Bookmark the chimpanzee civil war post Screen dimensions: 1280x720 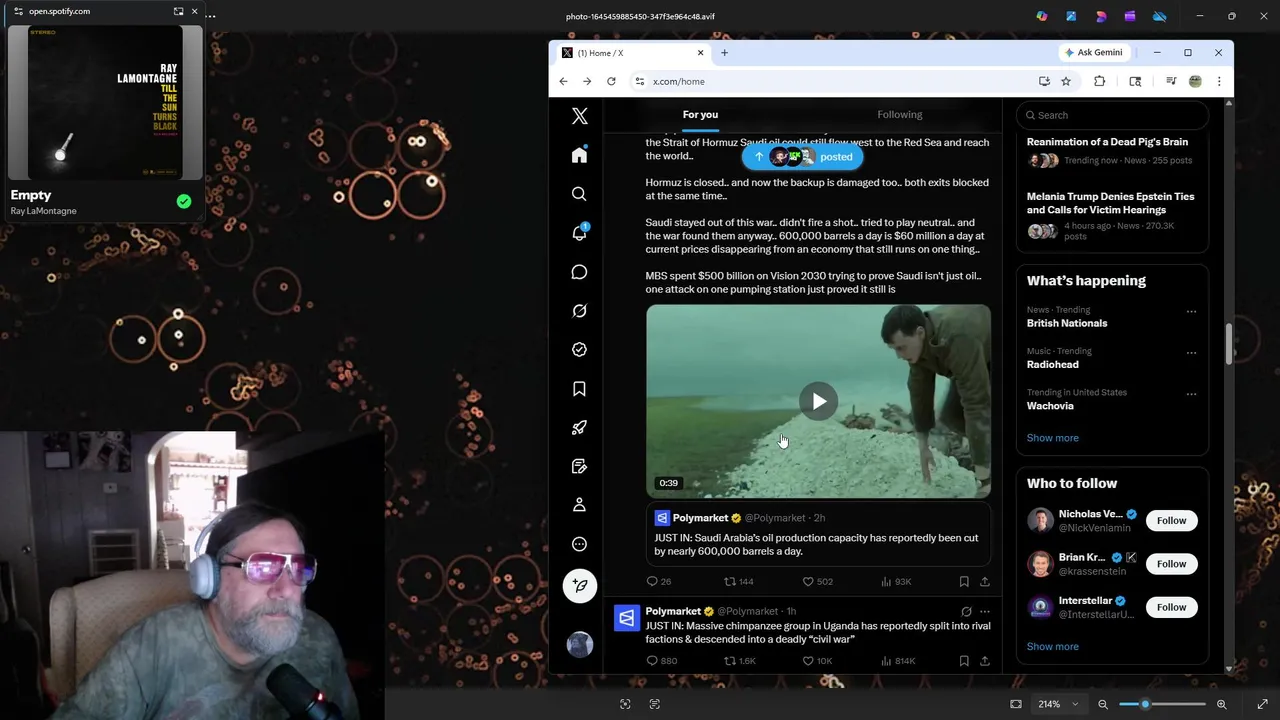964,661
